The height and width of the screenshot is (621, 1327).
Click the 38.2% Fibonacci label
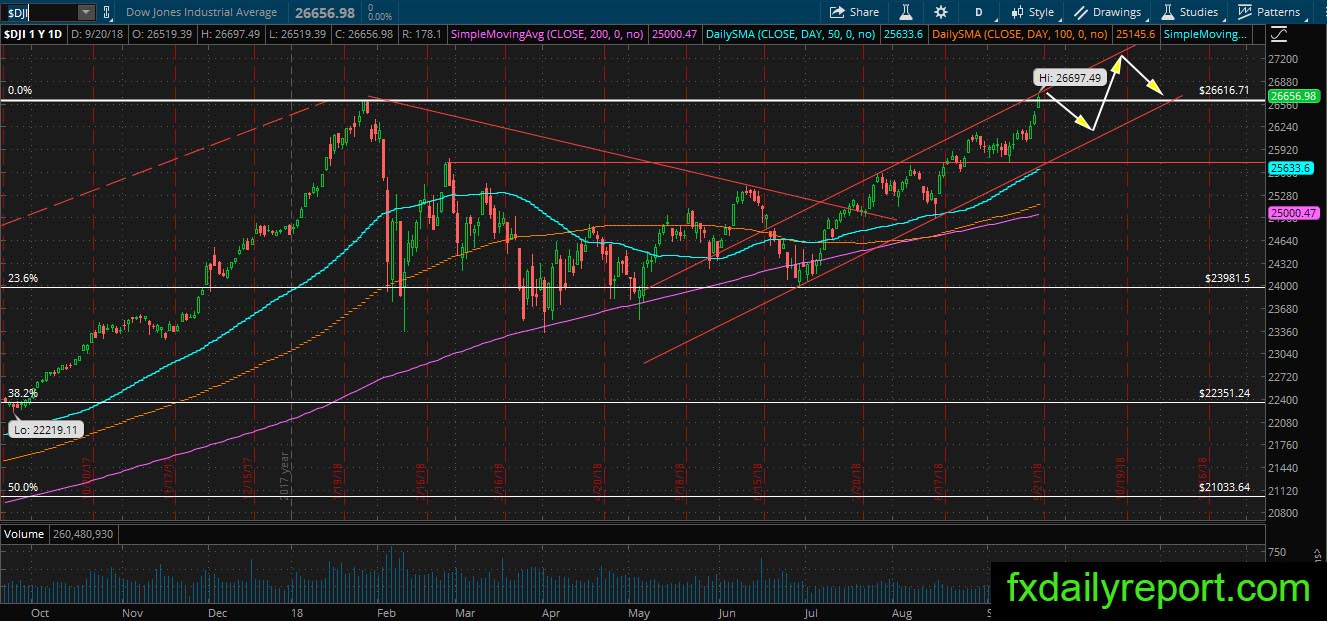pyautogui.click(x=23, y=393)
